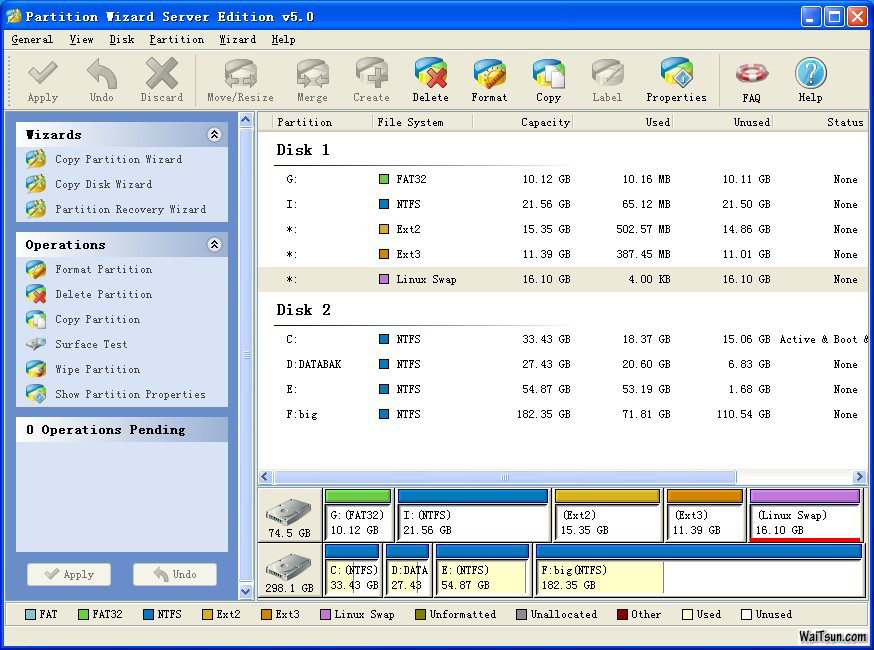
Task: Click the Format toolbar icon
Action: point(489,79)
